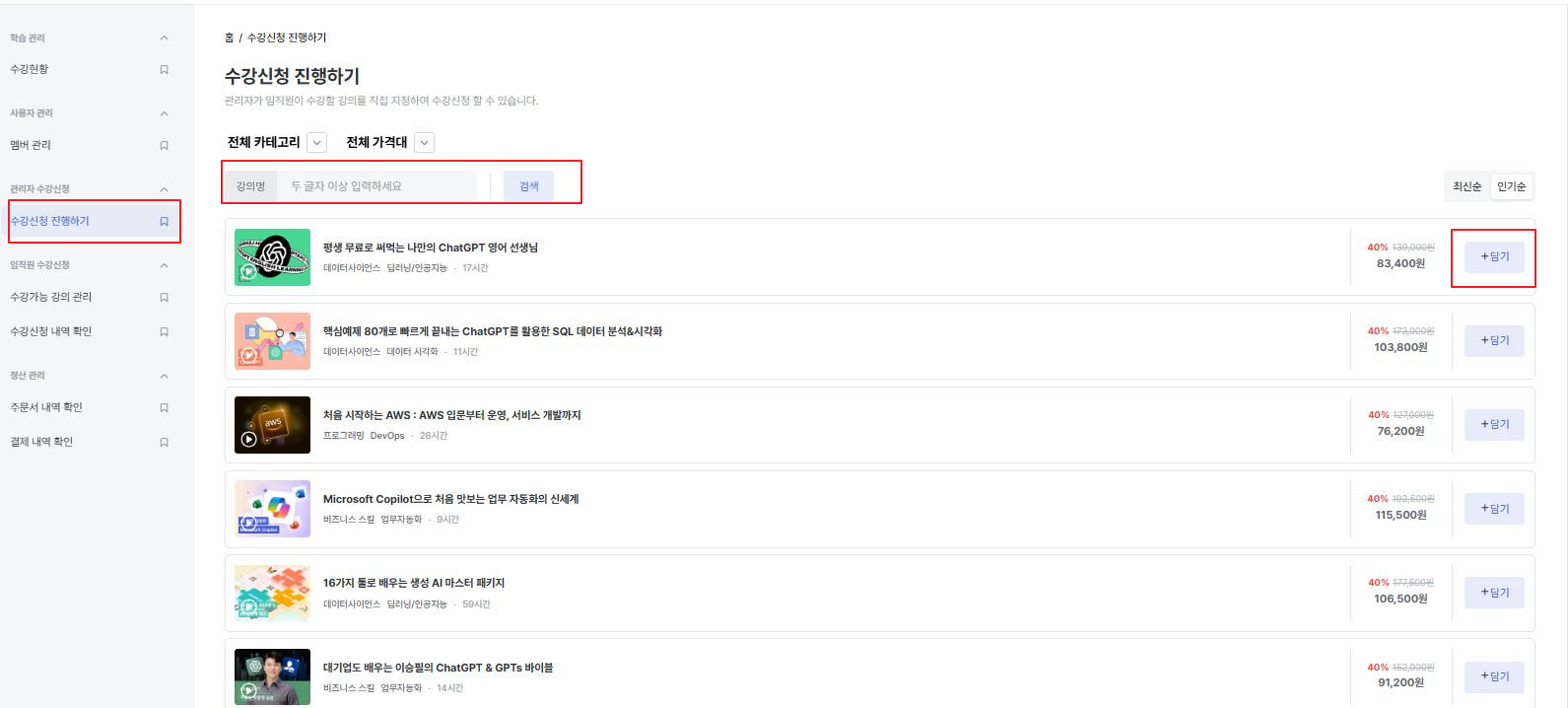Image resolution: width=1568 pixels, height=708 pixels.
Task: Open 수강현황 in the sidebar
Action: (30, 69)
